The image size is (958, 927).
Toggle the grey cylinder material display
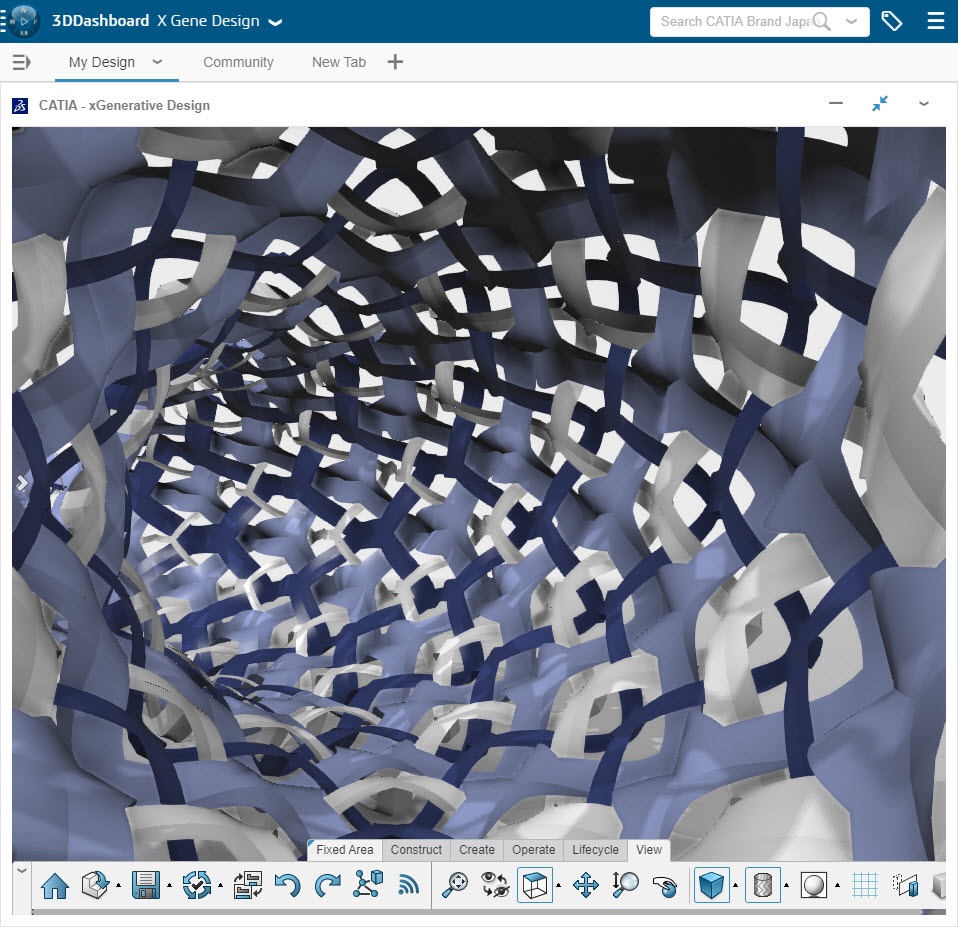[762, 885]
